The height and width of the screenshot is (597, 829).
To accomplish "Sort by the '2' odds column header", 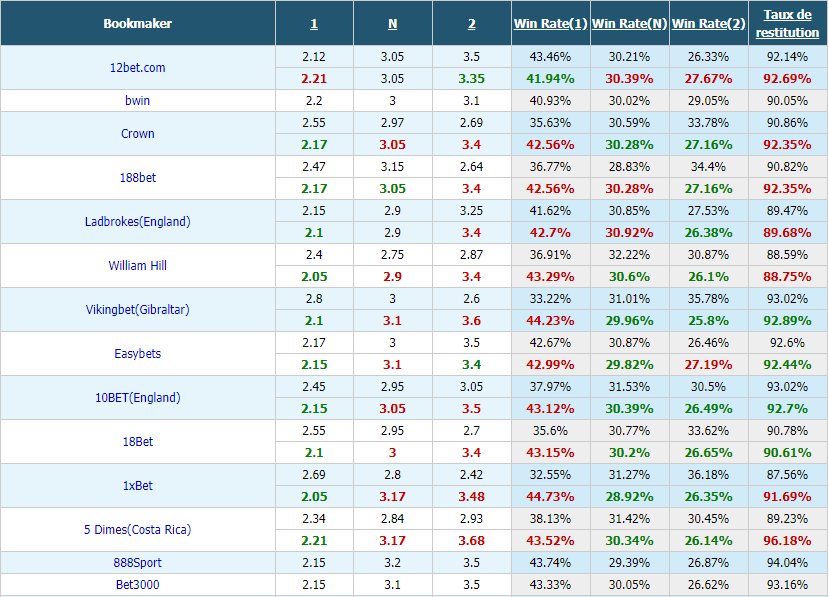I will click(472, 24).
